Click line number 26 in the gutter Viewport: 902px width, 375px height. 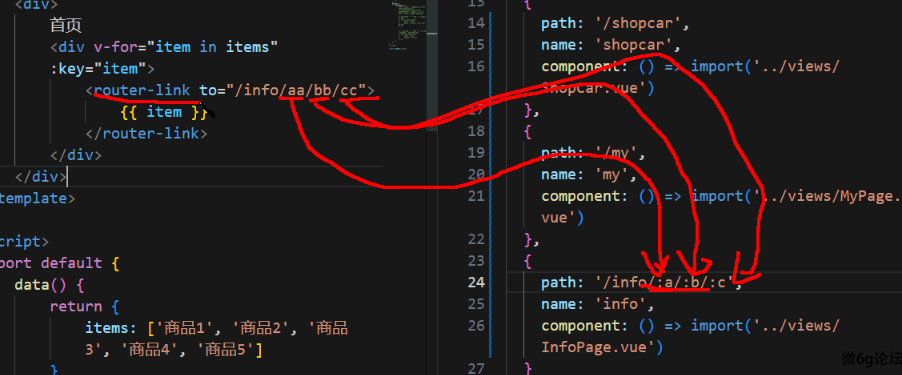tap(477, 326)
